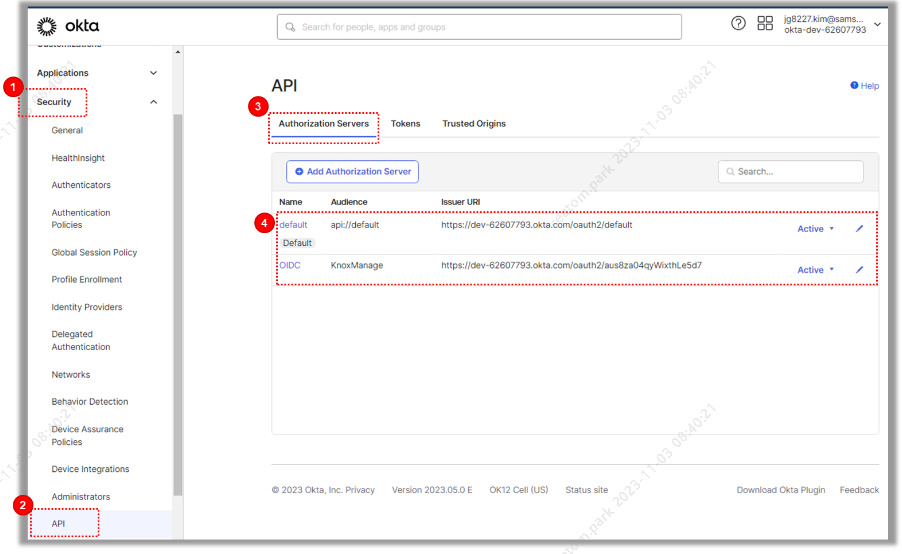Open Authentication Policies in sidebar
This screenshot has width=902, height=554.
[x=81, y=219]
